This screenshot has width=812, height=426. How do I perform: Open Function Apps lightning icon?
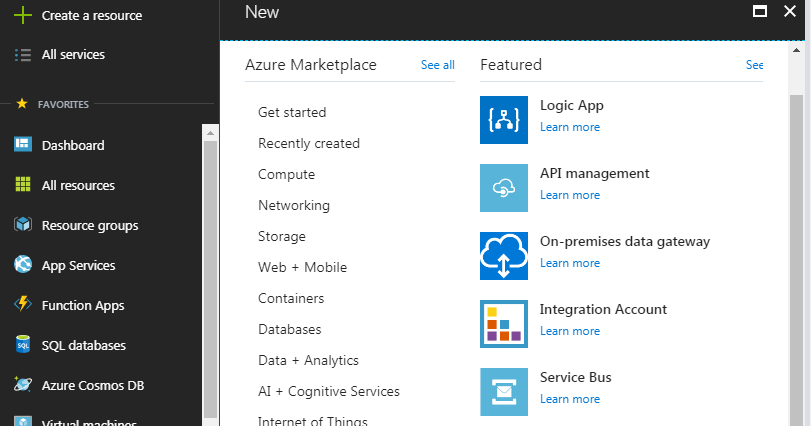[23, 305]
